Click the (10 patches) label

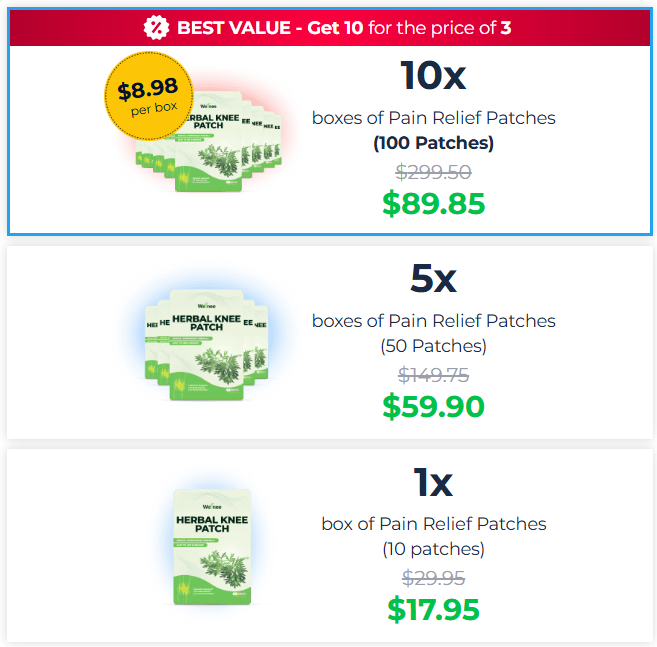(433, 549)
